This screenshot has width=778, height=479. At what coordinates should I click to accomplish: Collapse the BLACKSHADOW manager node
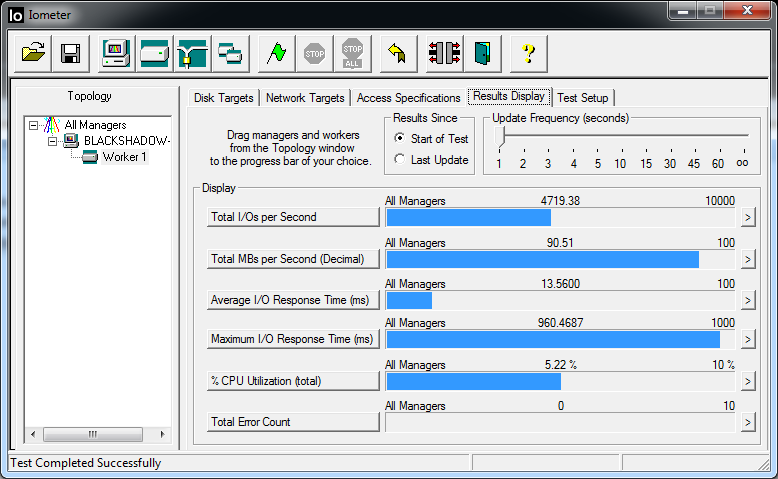(x=52, y=141)
